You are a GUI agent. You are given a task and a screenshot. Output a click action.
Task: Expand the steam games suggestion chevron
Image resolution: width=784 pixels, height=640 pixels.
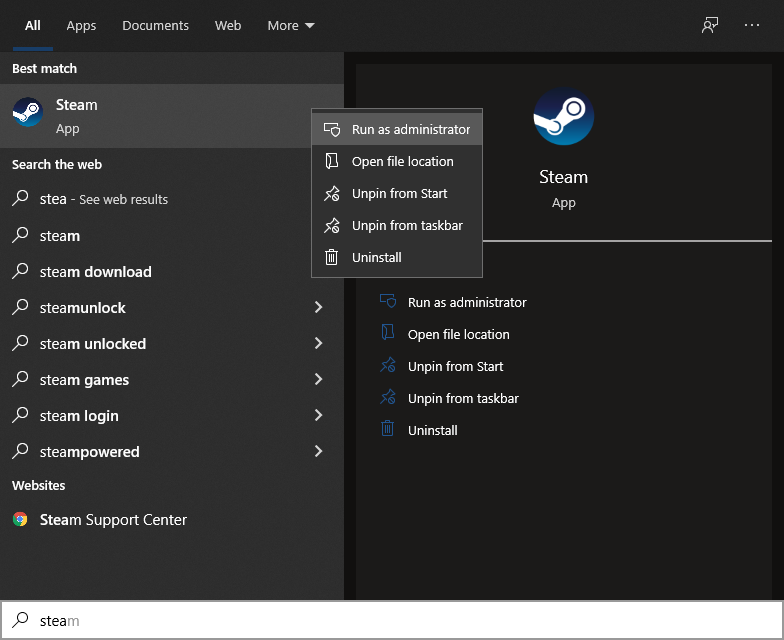[319, 380]
